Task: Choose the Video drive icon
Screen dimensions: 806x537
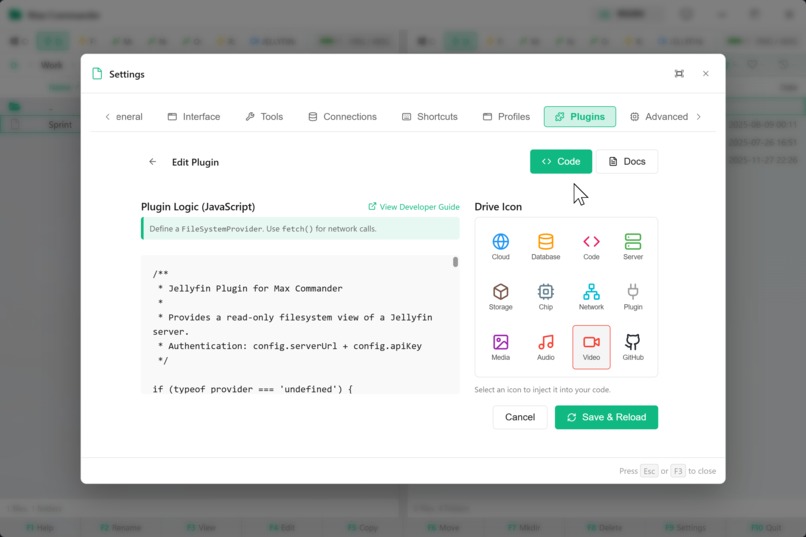Action: (591, 347)
